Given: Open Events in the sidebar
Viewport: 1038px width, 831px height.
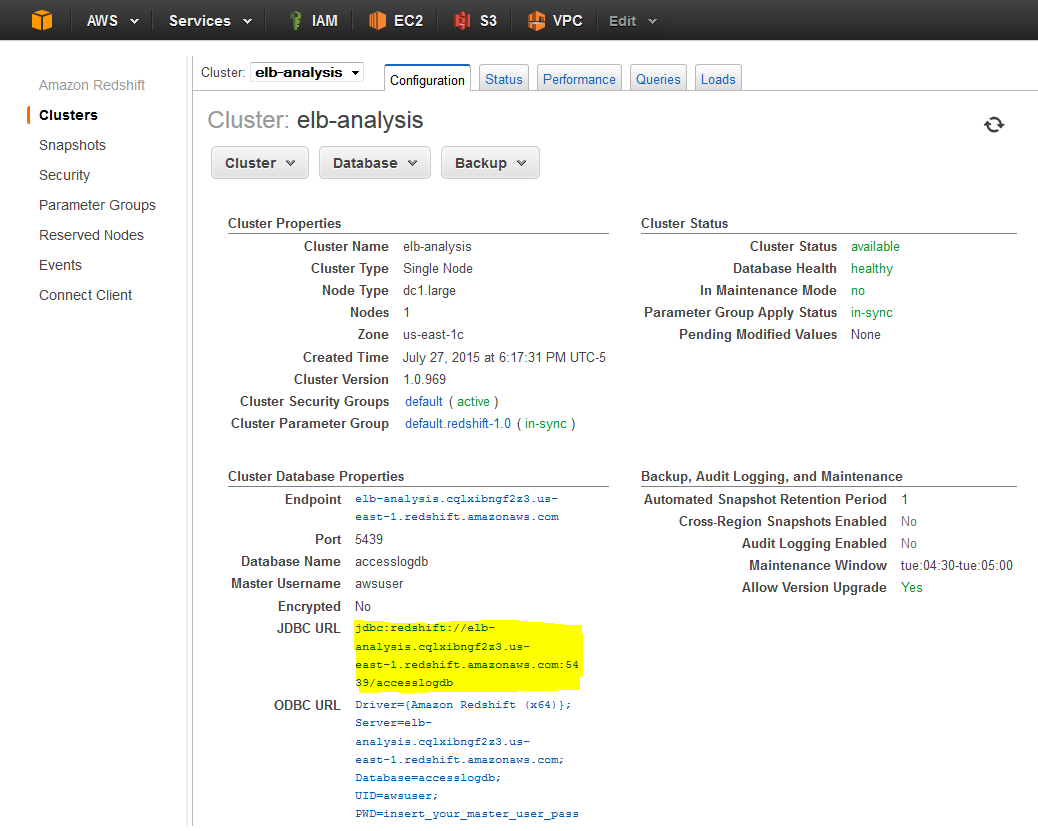Looking at the screenshot, I should coord(60,265).
